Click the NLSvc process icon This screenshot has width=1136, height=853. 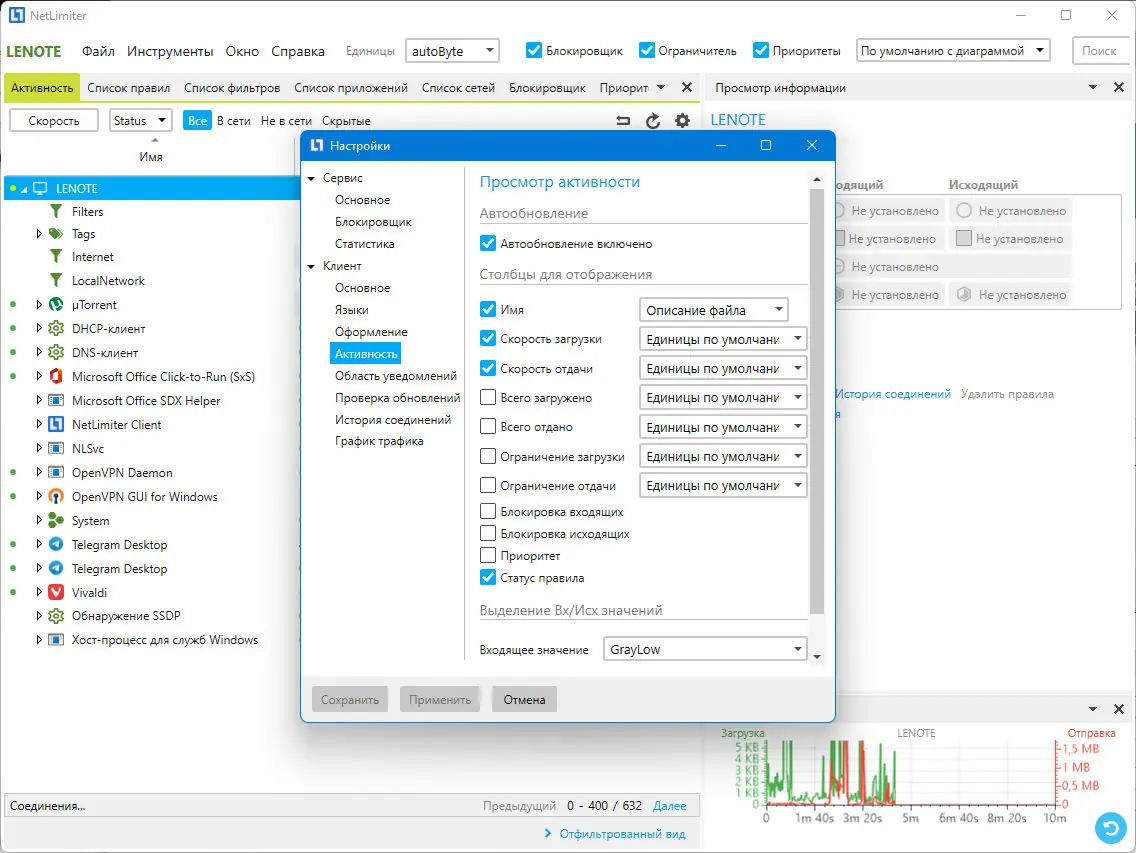pos(56,448)
